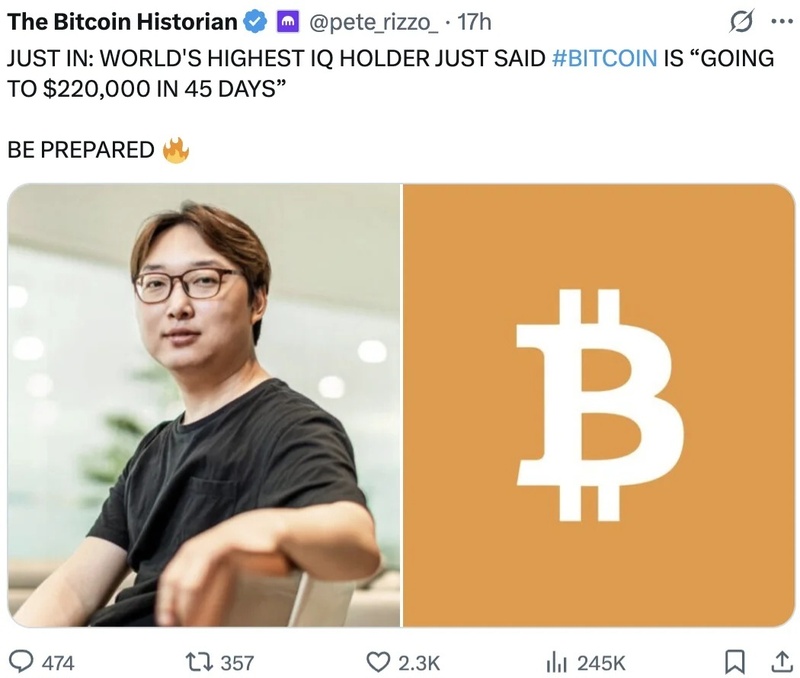Click the share upload icon
800x678 pixels.
point(781,662)
